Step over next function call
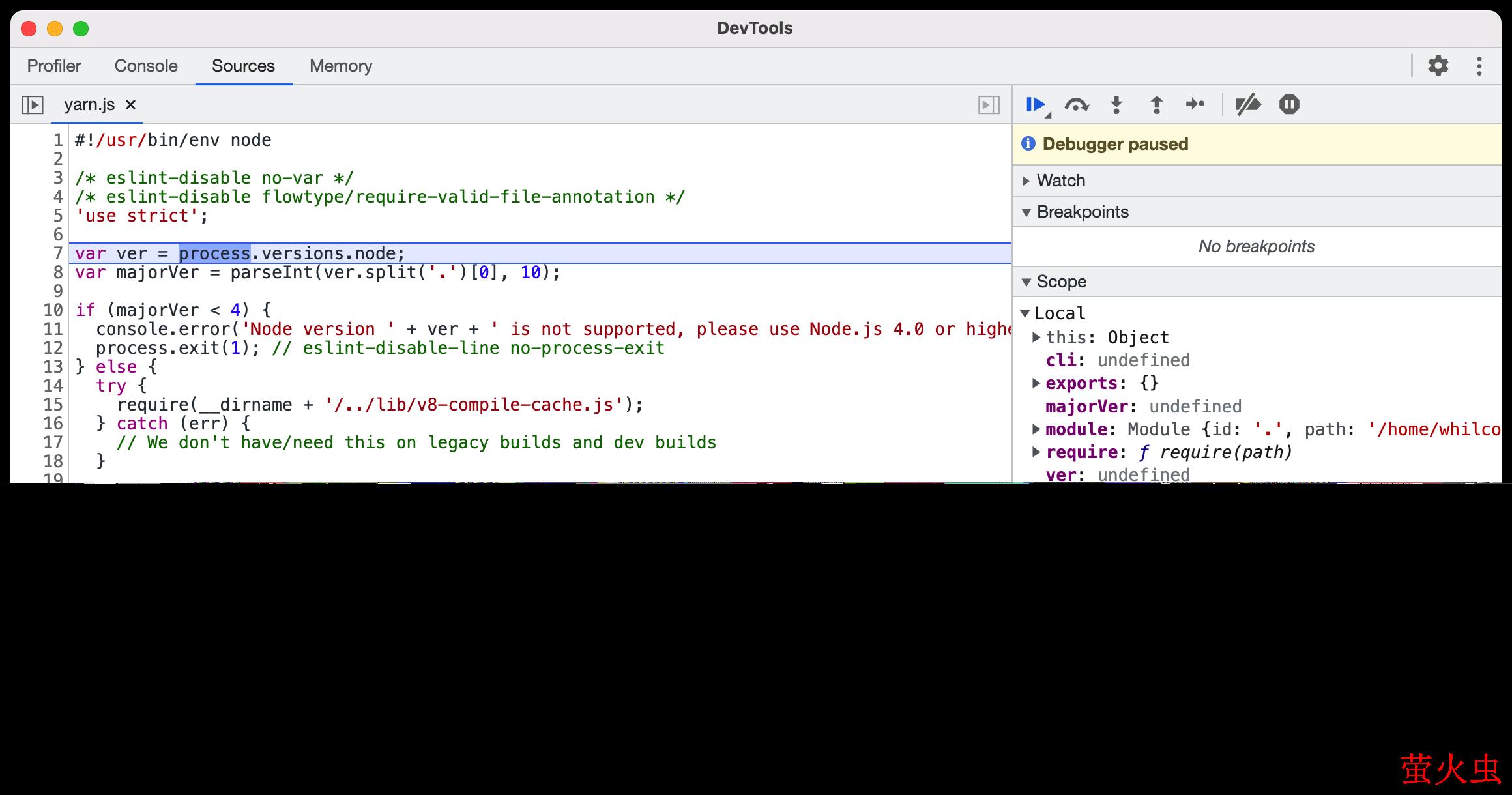 pyautogui.click(x=1076, y=105)
